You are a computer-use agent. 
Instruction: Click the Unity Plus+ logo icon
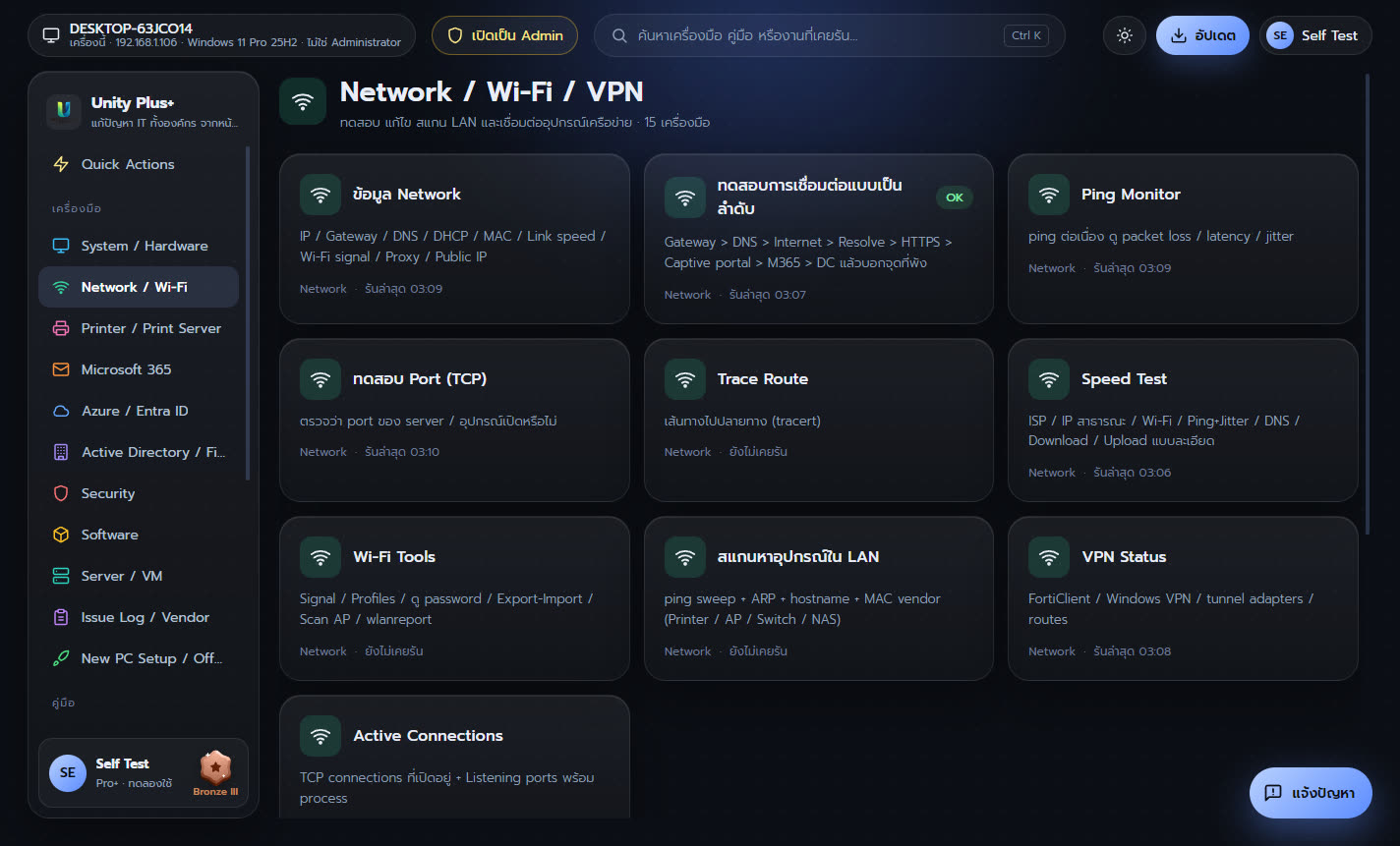tap(64, 111)
